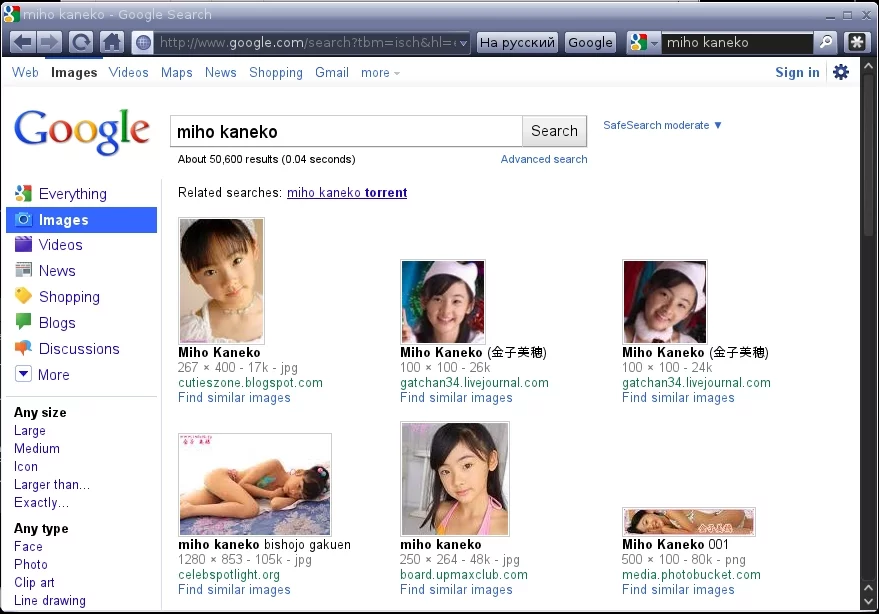Switch to the Videos results tab
This screenshot has width=879, height=614.
click(x=128, y=72)
